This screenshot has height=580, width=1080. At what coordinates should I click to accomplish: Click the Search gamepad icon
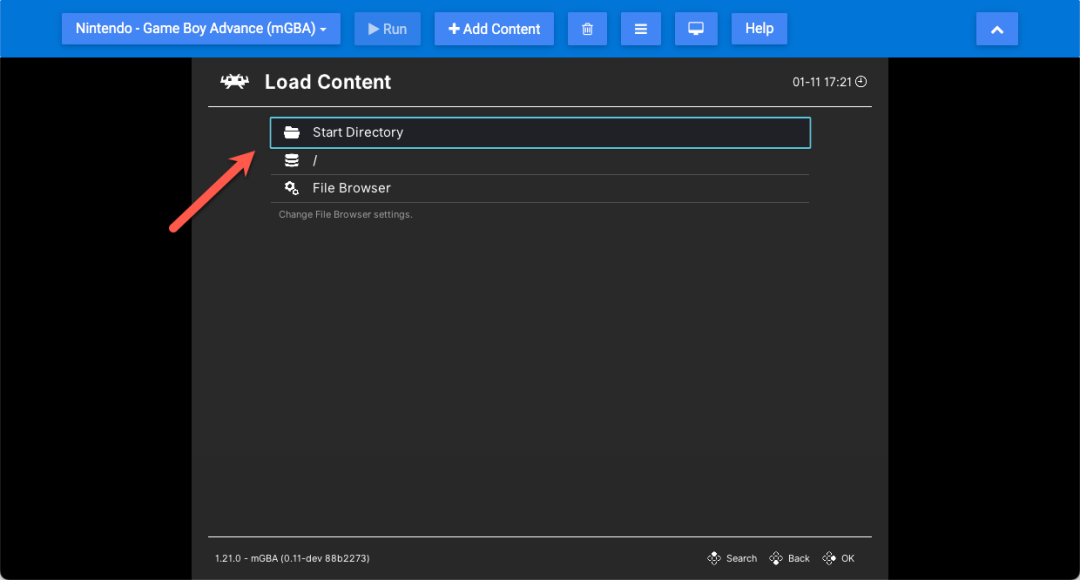(714, 558)
